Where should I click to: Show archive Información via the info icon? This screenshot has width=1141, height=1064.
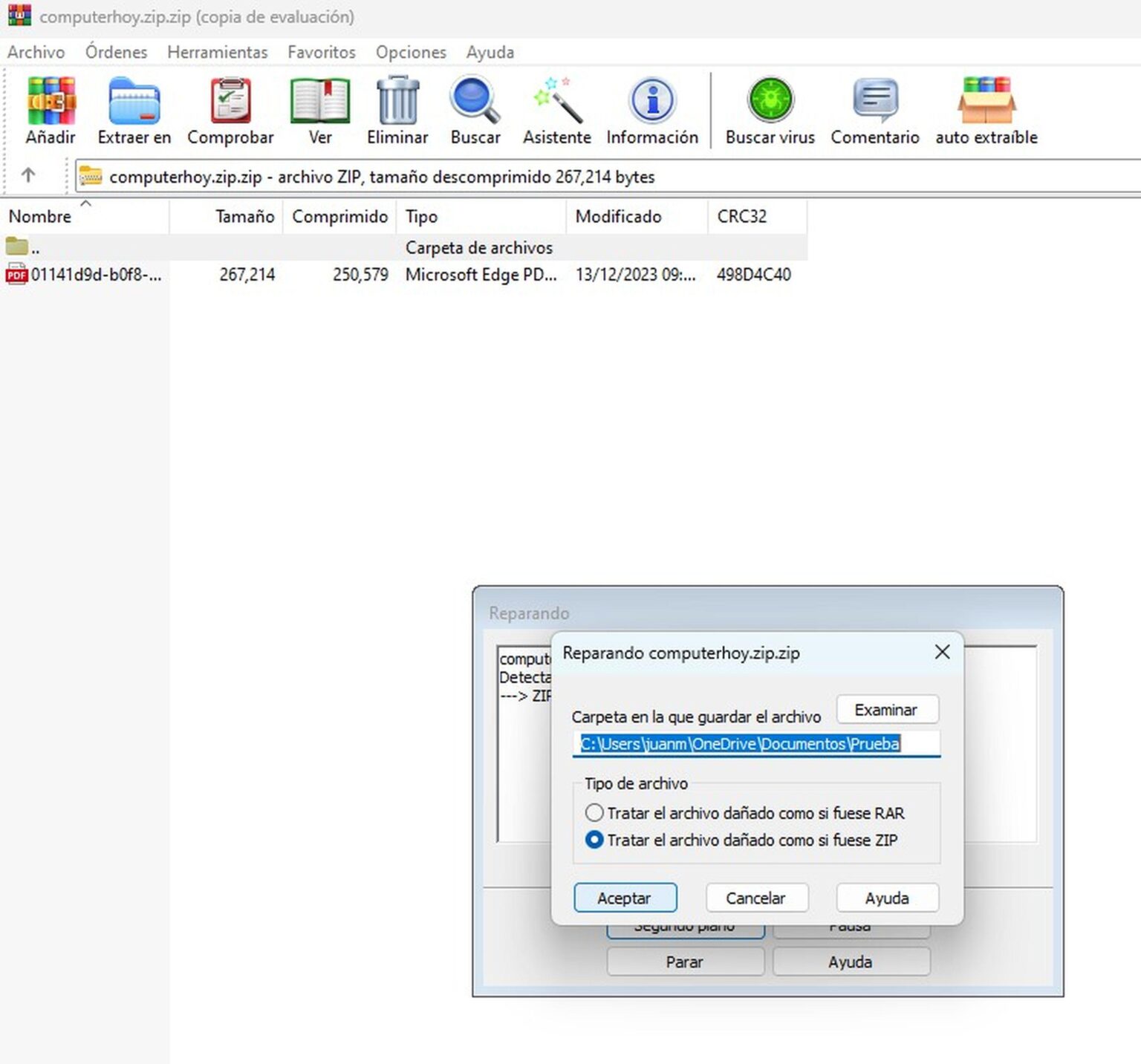[x=651, y=100]
